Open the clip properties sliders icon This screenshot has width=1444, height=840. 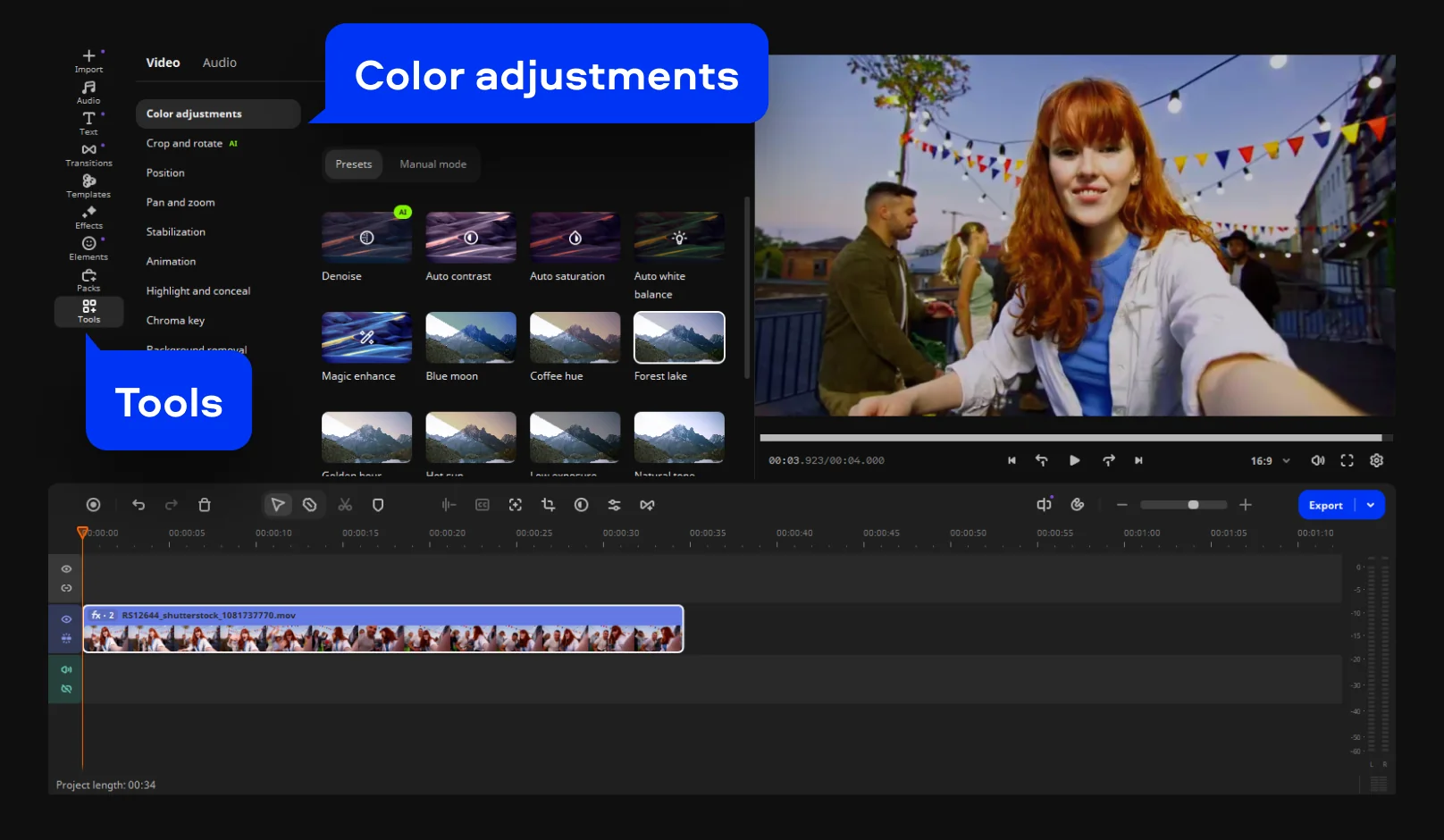614,505
